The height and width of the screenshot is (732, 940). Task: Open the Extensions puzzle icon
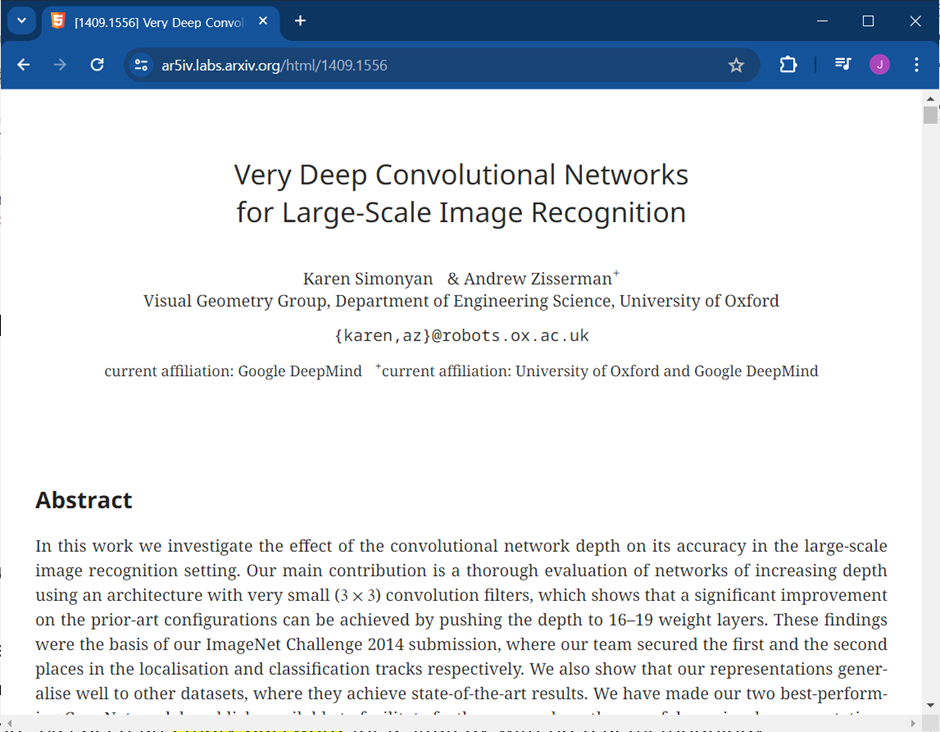coord(788,65)
